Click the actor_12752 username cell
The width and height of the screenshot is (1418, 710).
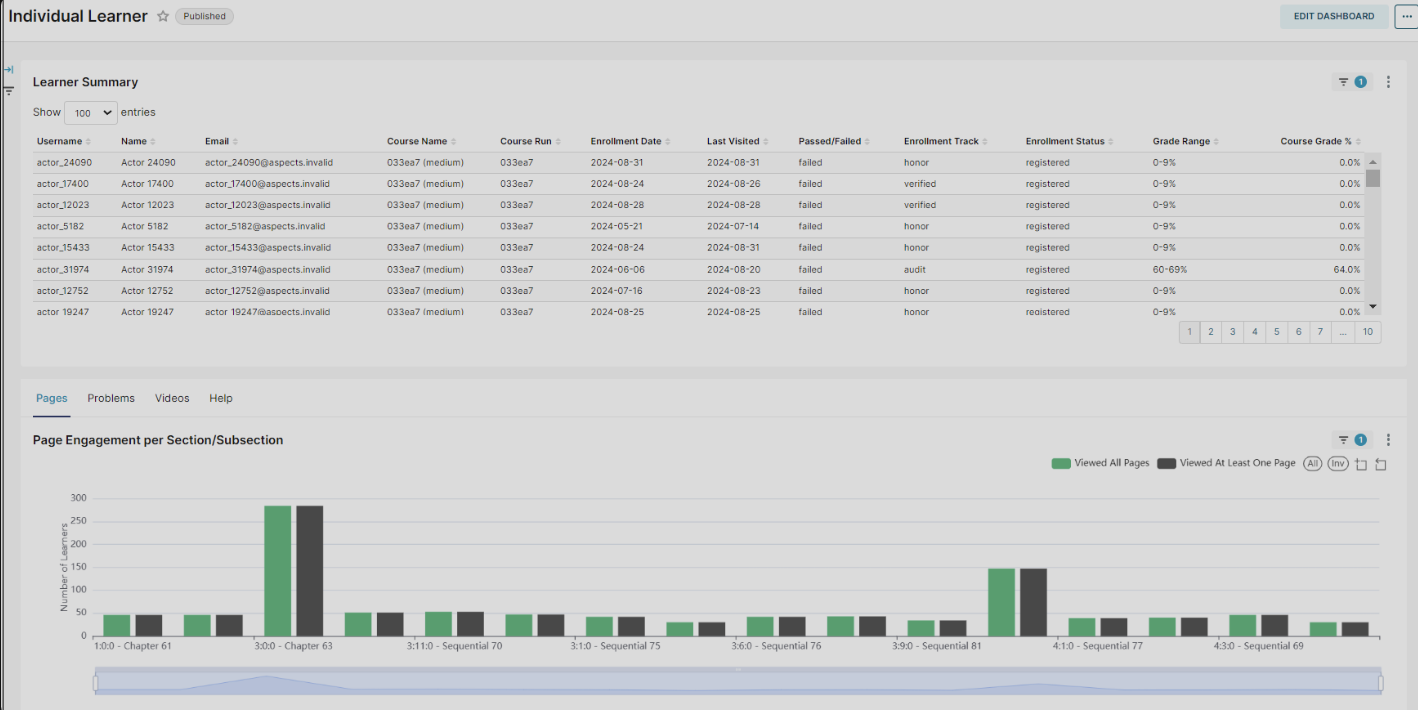pyautogui.click(x=64, y=291)
